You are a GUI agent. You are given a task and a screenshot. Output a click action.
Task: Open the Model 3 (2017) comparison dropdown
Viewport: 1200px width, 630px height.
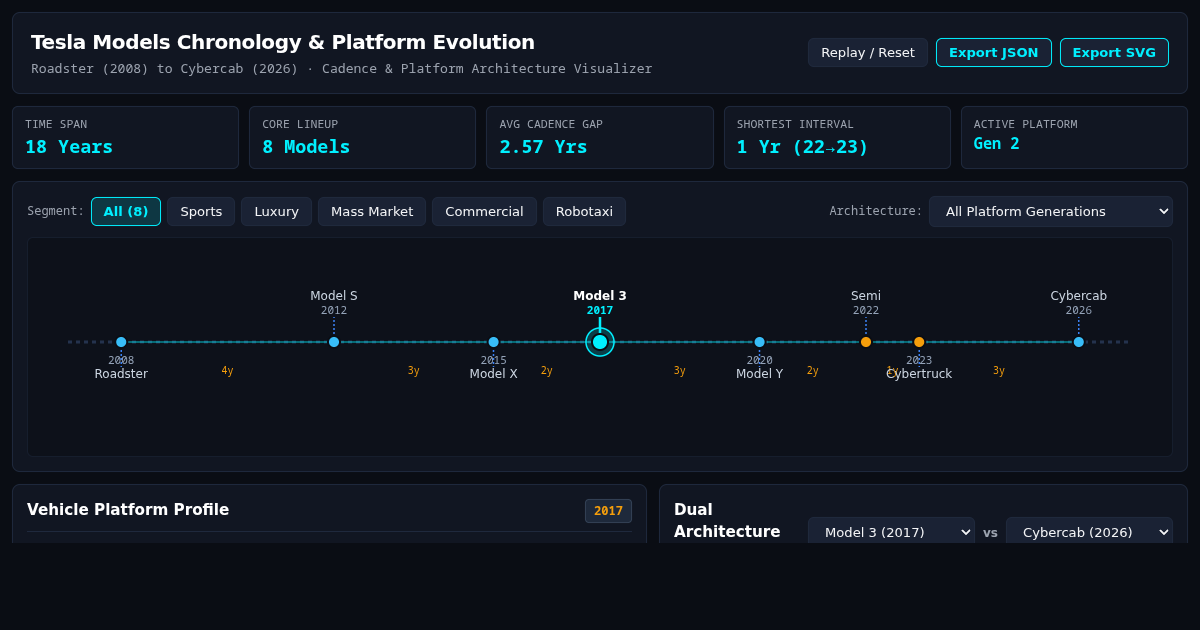(x=891, y=532)
